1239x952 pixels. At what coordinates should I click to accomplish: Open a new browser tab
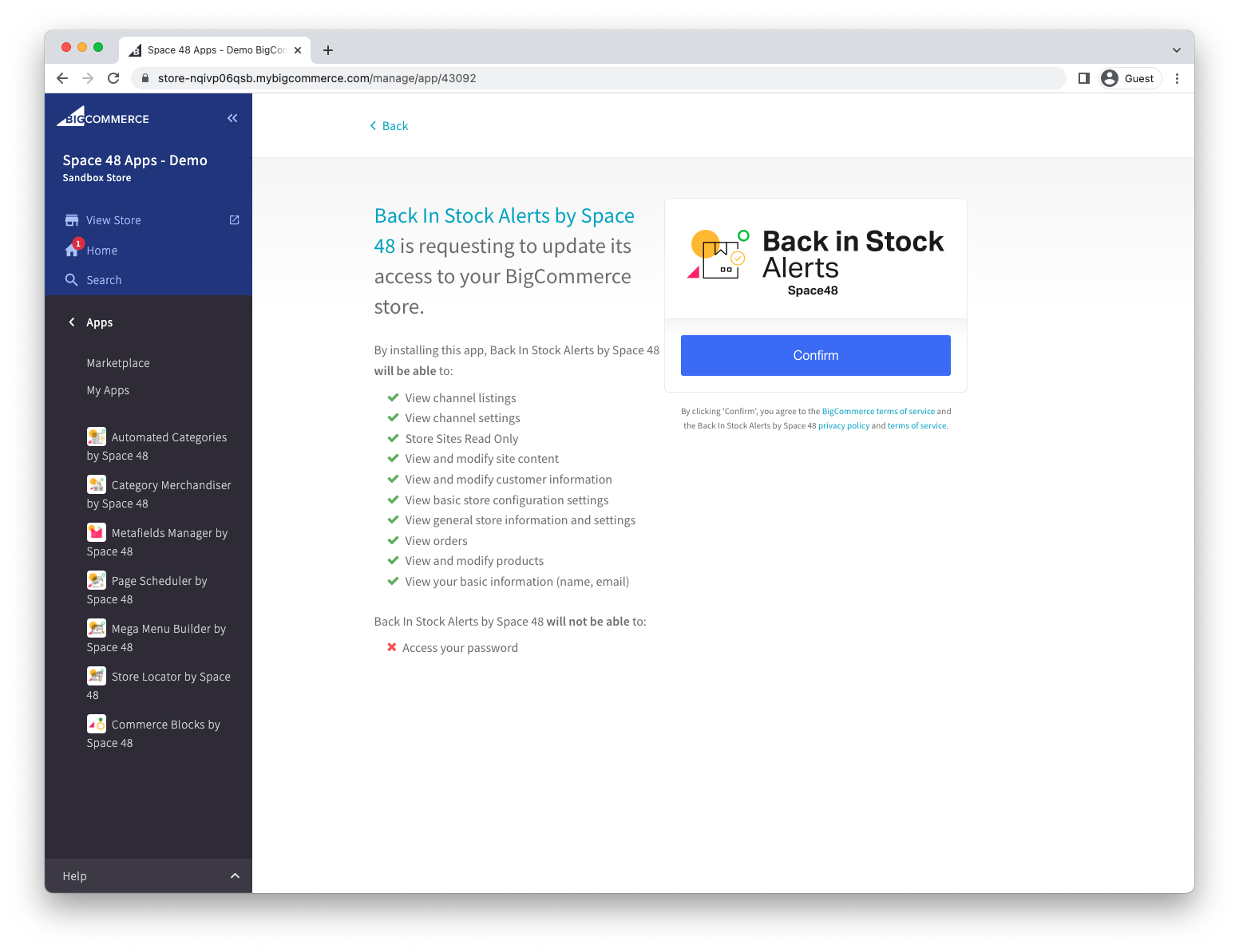(x=328, y=50)
